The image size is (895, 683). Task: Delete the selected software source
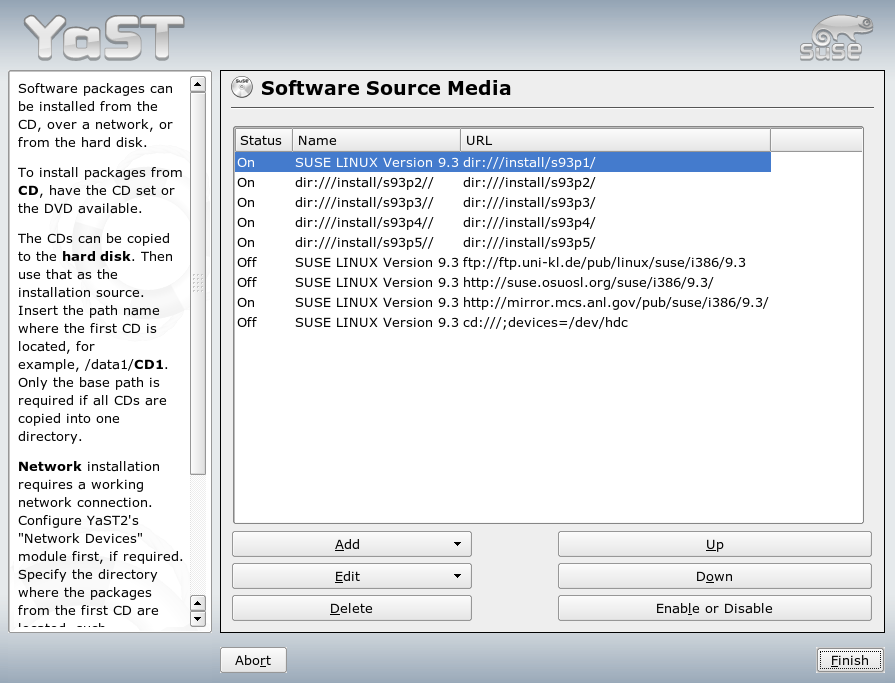click(352, 608)
